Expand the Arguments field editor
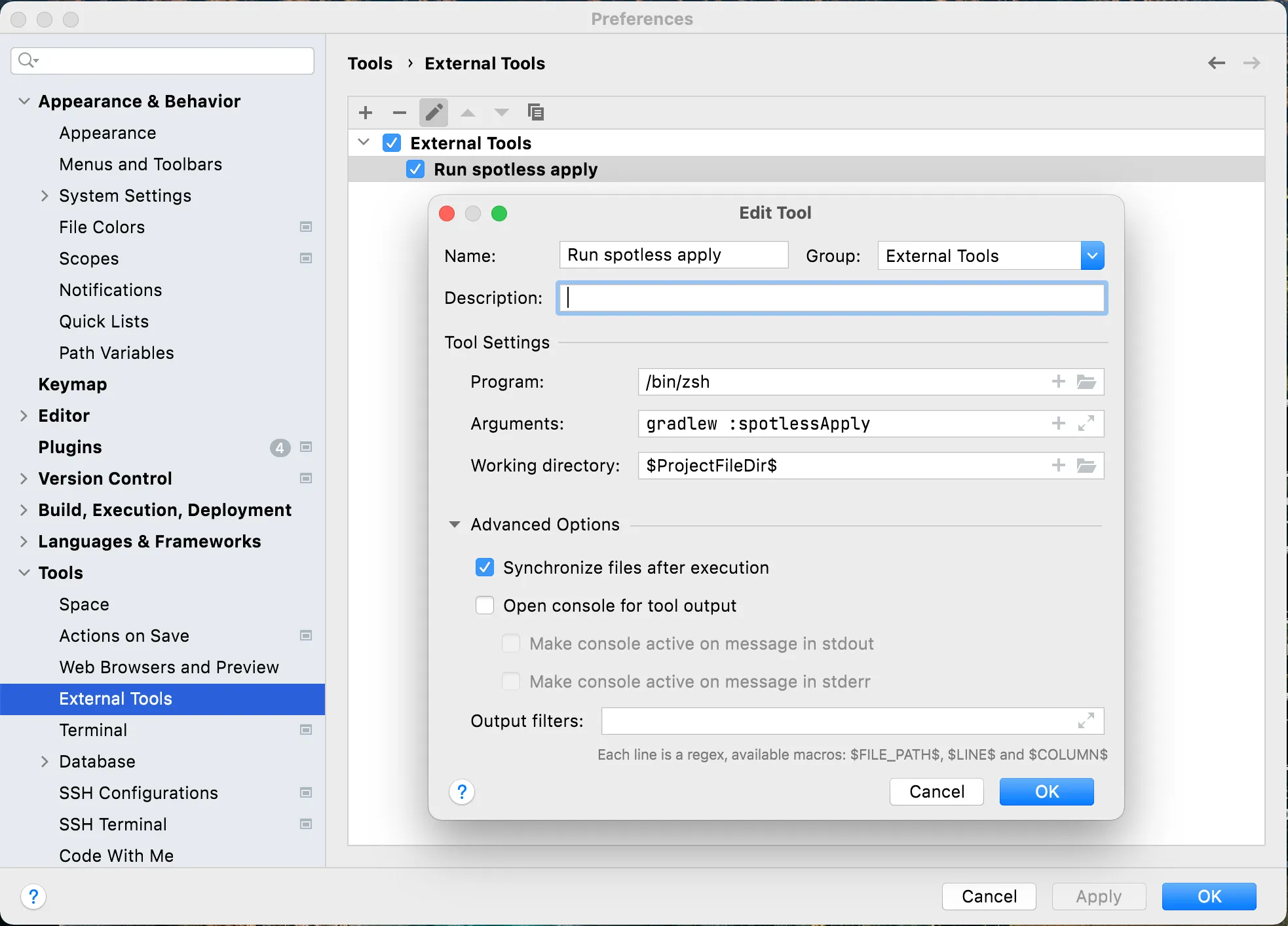This screenshot has height=926, width=1288. pos(1086,424)
